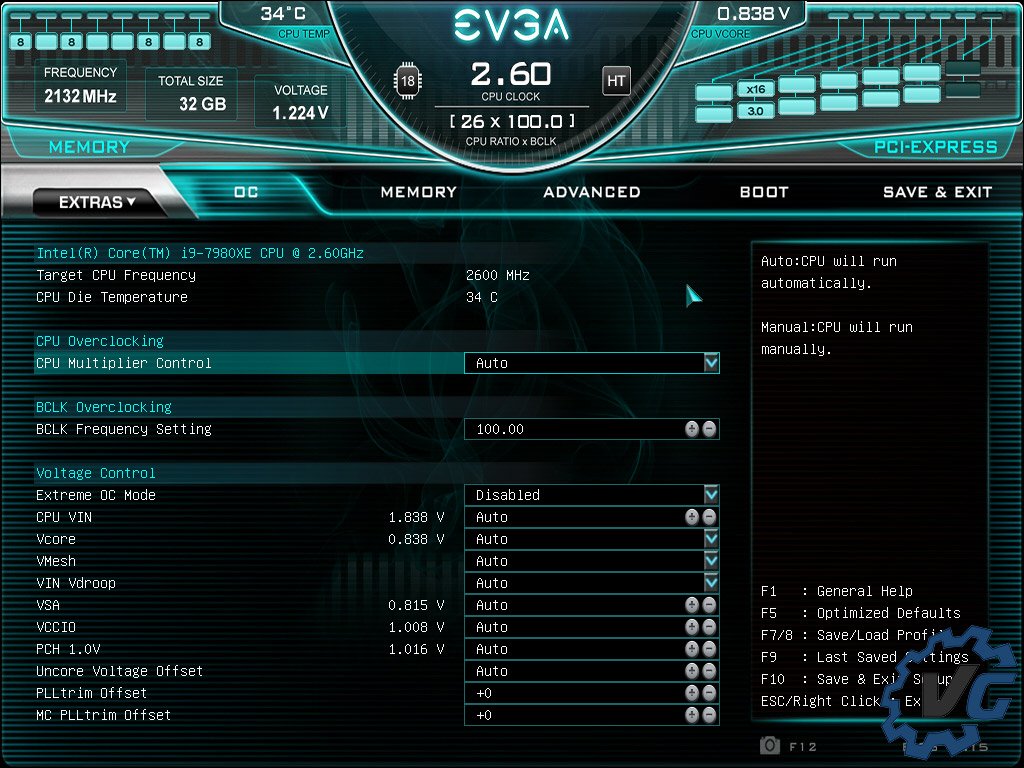Increase MC PLLtrim Offset with plus icon
This screenshot has width=1024, height=768.
coord(692,715)
